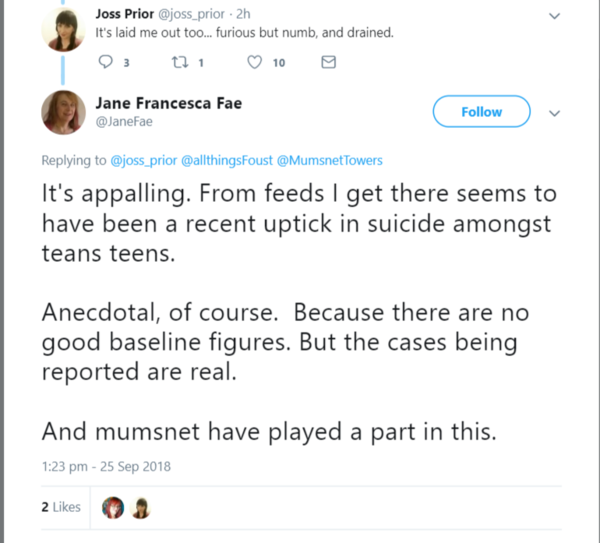Image resolution: width=600 pixels, height=543 pixels.
Task: Click the envelope direct message icon
Action: pyautogui.click(x=327, y=63)
